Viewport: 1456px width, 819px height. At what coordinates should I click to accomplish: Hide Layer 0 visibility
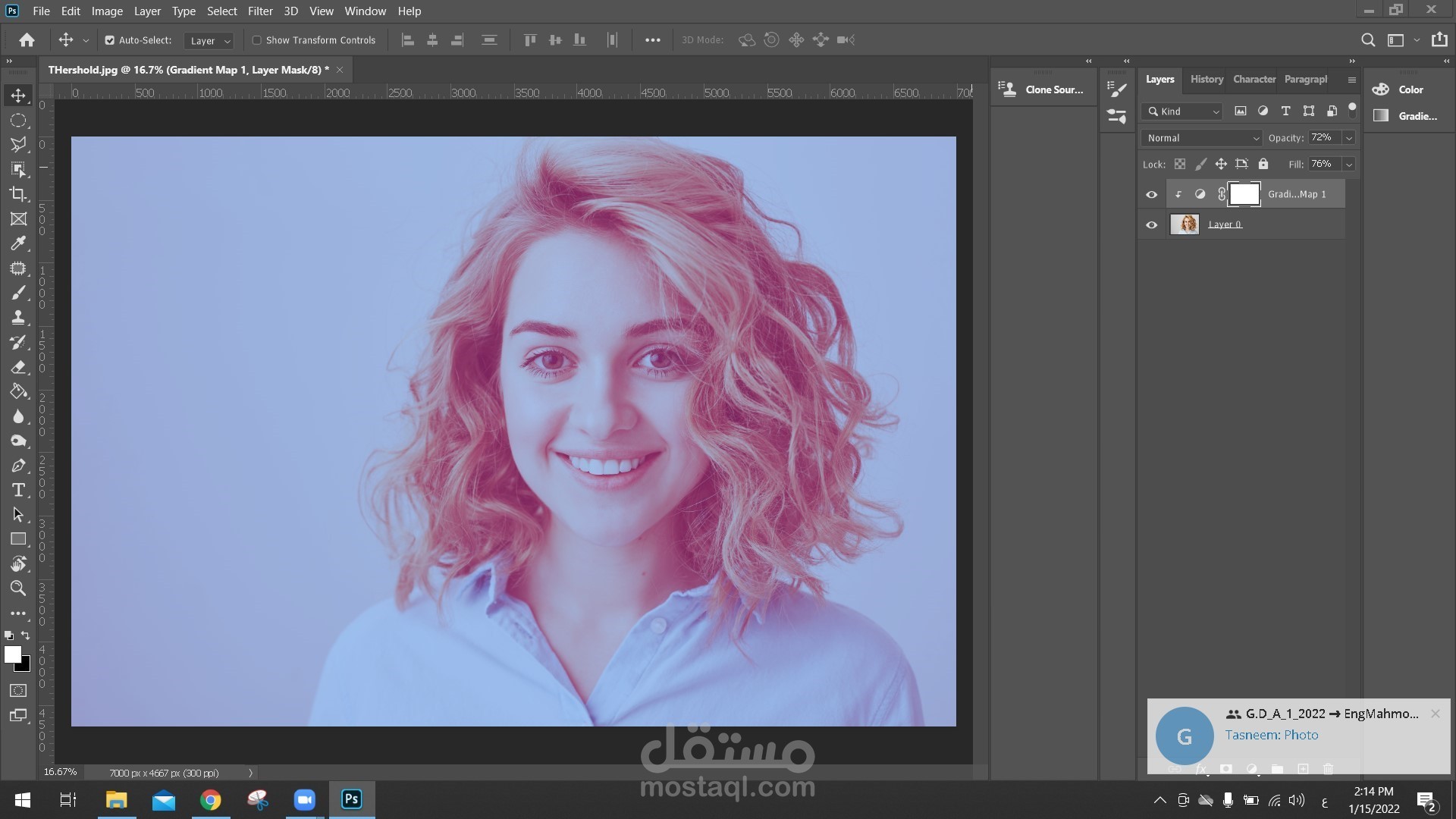(1151, 225)
